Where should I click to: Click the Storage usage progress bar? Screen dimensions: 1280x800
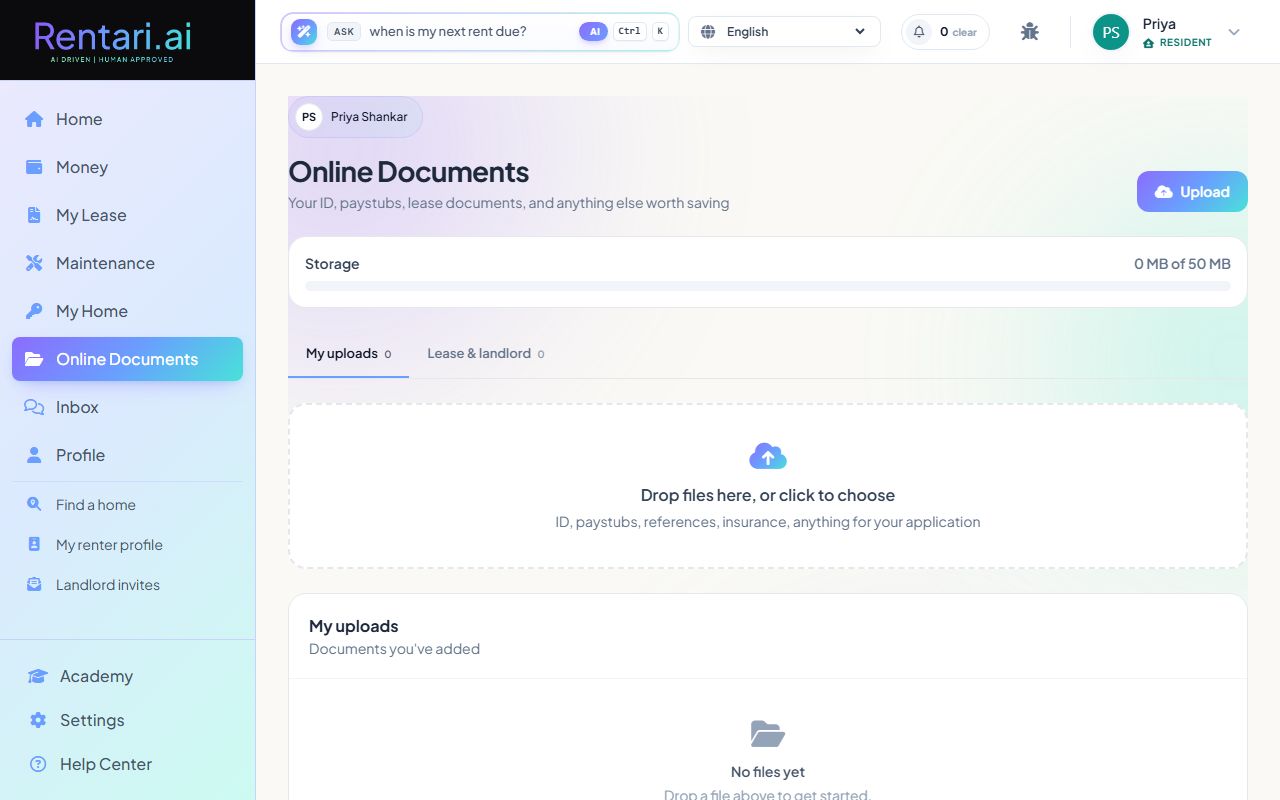[768, 286]
